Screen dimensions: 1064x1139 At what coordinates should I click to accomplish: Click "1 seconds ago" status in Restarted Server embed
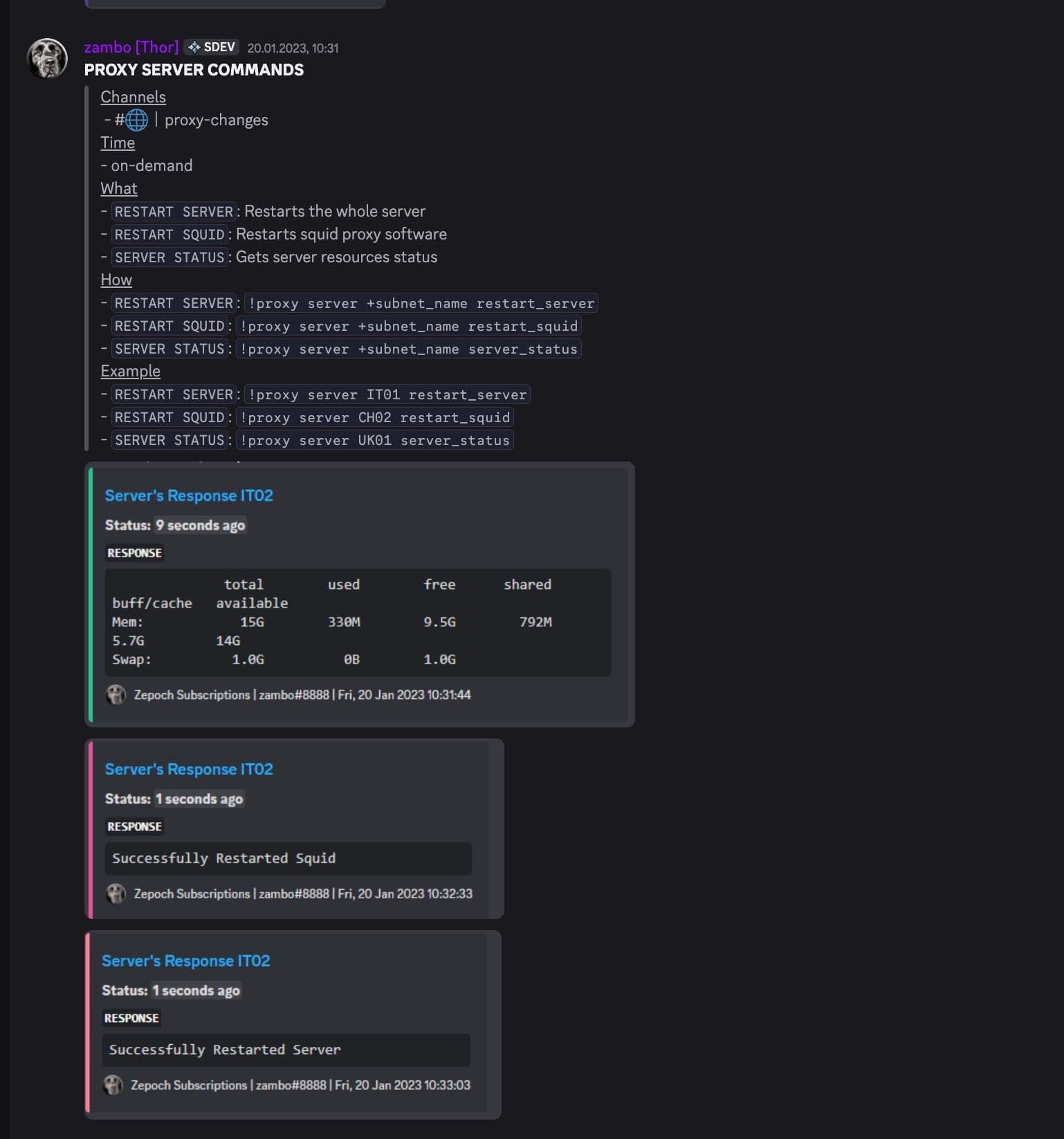coord(196,990)
